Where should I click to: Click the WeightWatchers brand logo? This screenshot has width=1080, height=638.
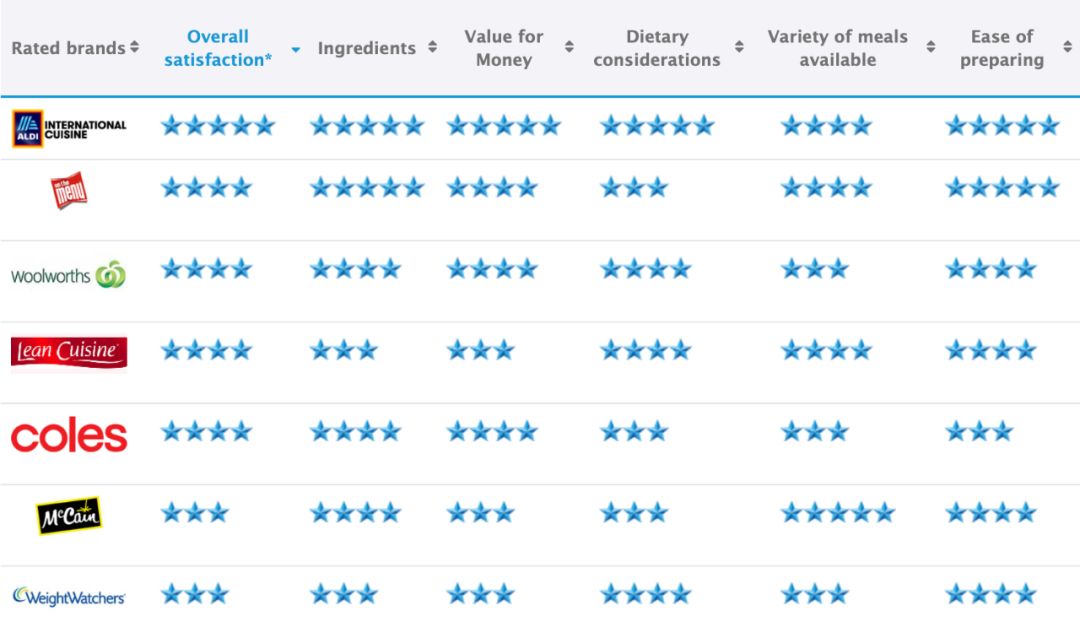(x=69, y=597)
